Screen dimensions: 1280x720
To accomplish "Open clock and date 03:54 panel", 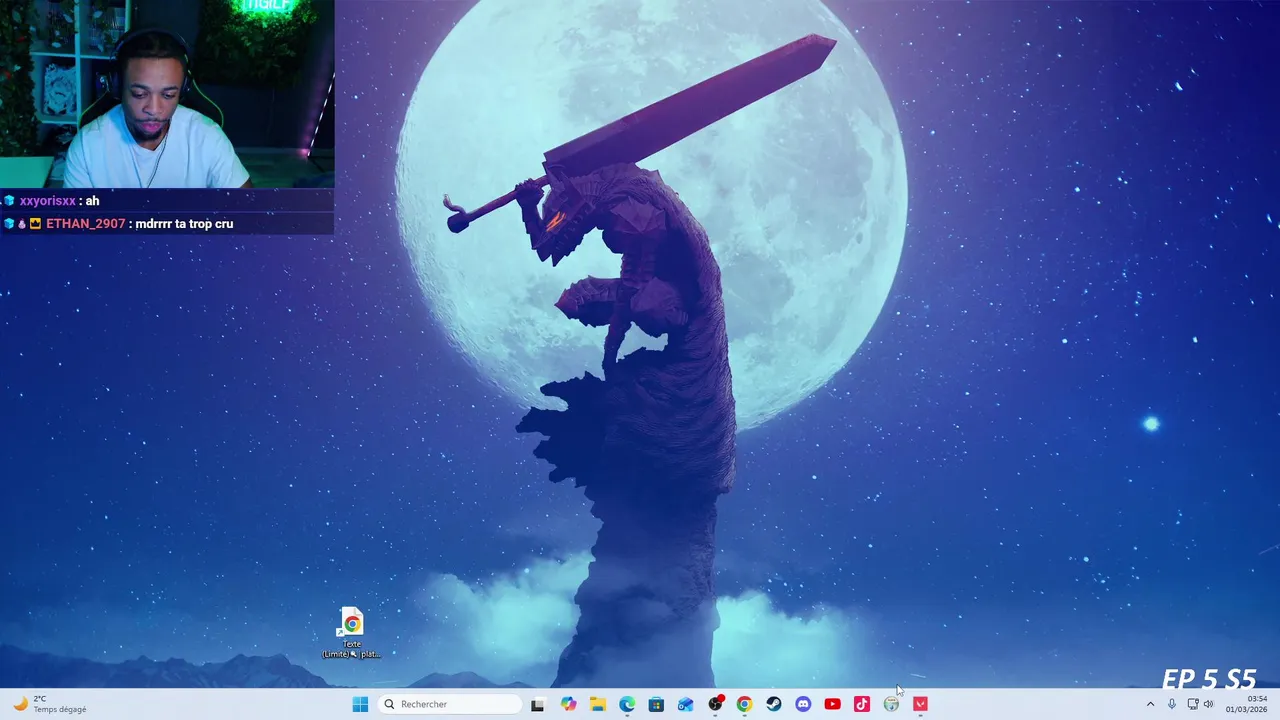I will [x=1247, y=704].
